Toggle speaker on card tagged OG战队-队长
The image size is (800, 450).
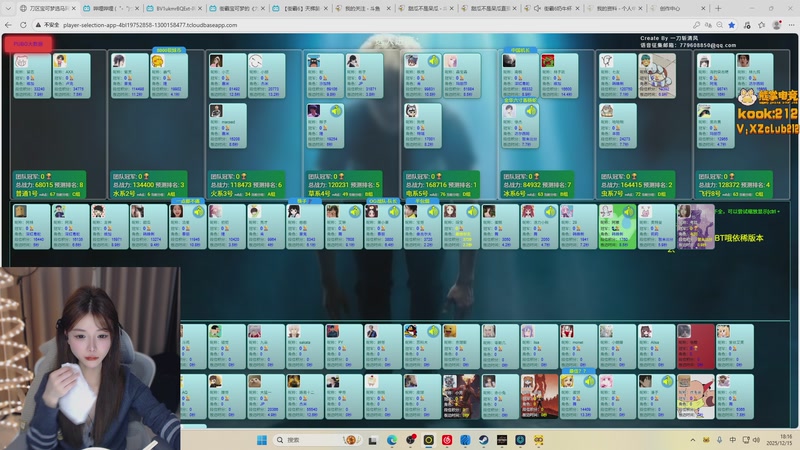click(394, 211)
